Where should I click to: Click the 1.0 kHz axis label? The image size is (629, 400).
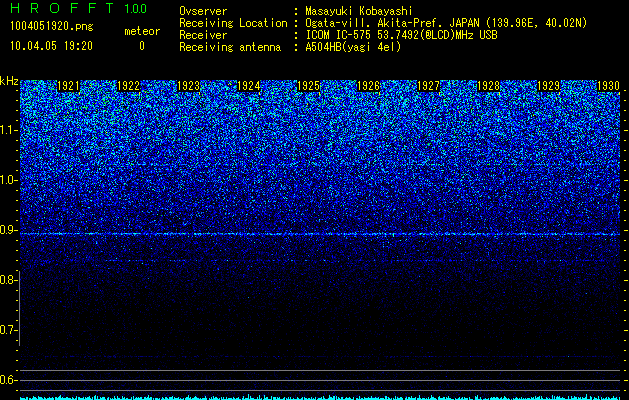point(8,181)
